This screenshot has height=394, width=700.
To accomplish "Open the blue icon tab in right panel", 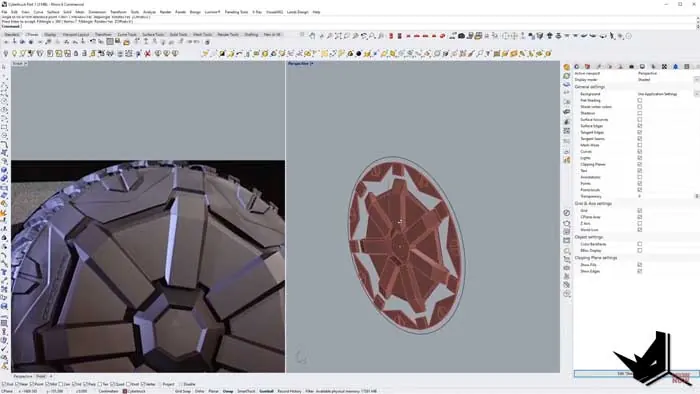I will click(x=675, y=66).
